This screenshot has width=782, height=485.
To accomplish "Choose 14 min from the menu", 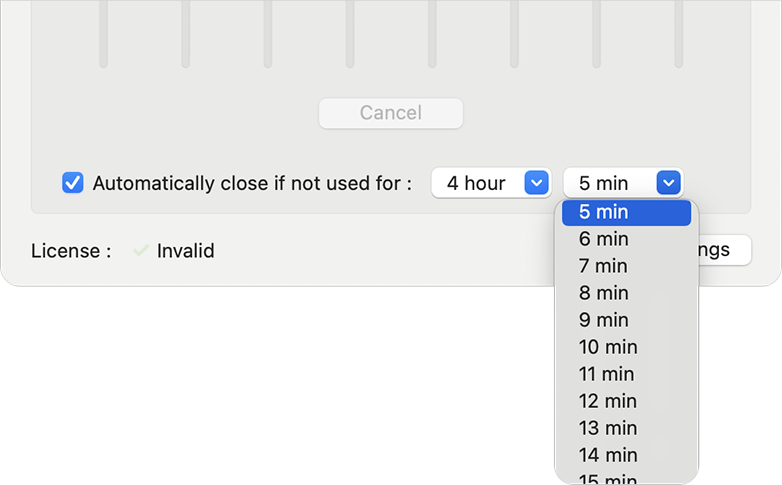I will tap(626, 455).
